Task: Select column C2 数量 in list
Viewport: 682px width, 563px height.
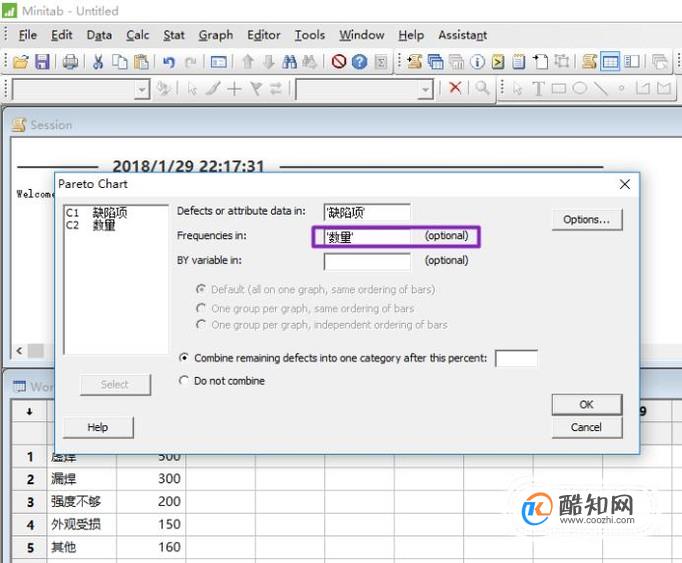Action: 90,225
